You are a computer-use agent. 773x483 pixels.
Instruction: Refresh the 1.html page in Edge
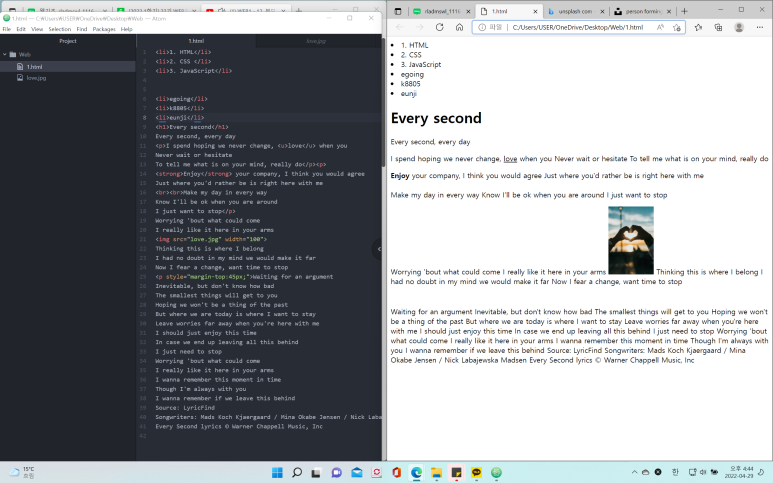tap(439, 27)
